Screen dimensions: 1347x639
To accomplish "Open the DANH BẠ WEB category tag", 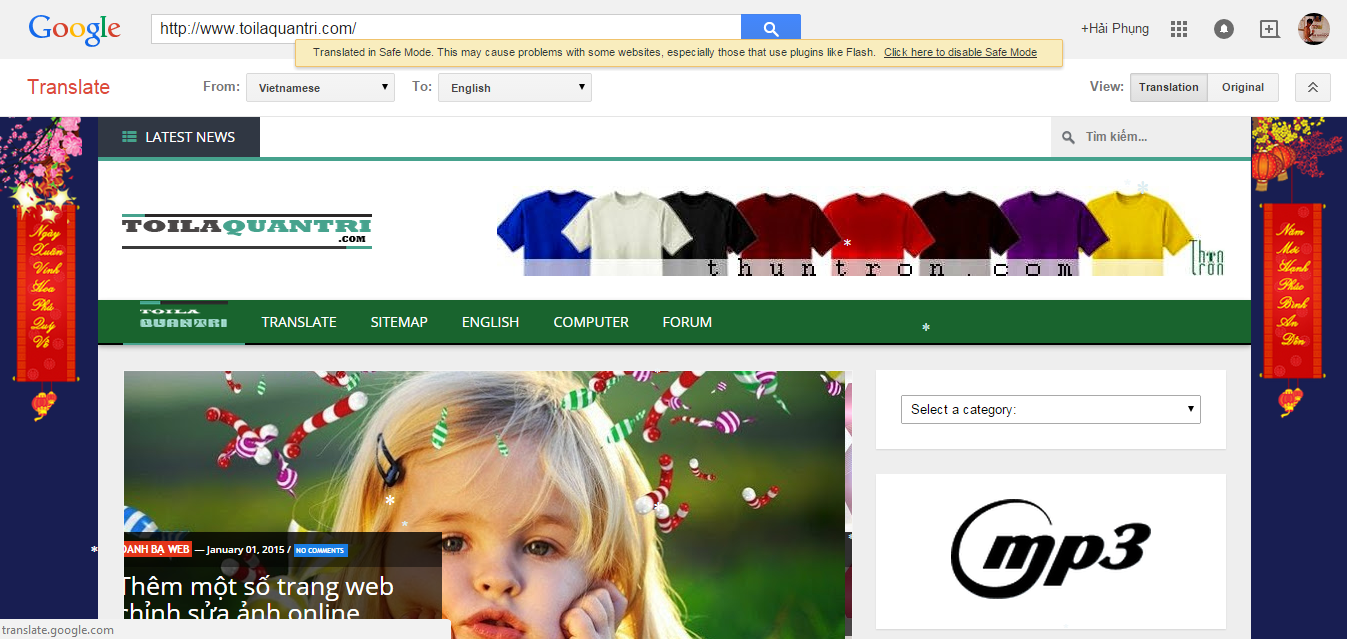I will [157, 549].
